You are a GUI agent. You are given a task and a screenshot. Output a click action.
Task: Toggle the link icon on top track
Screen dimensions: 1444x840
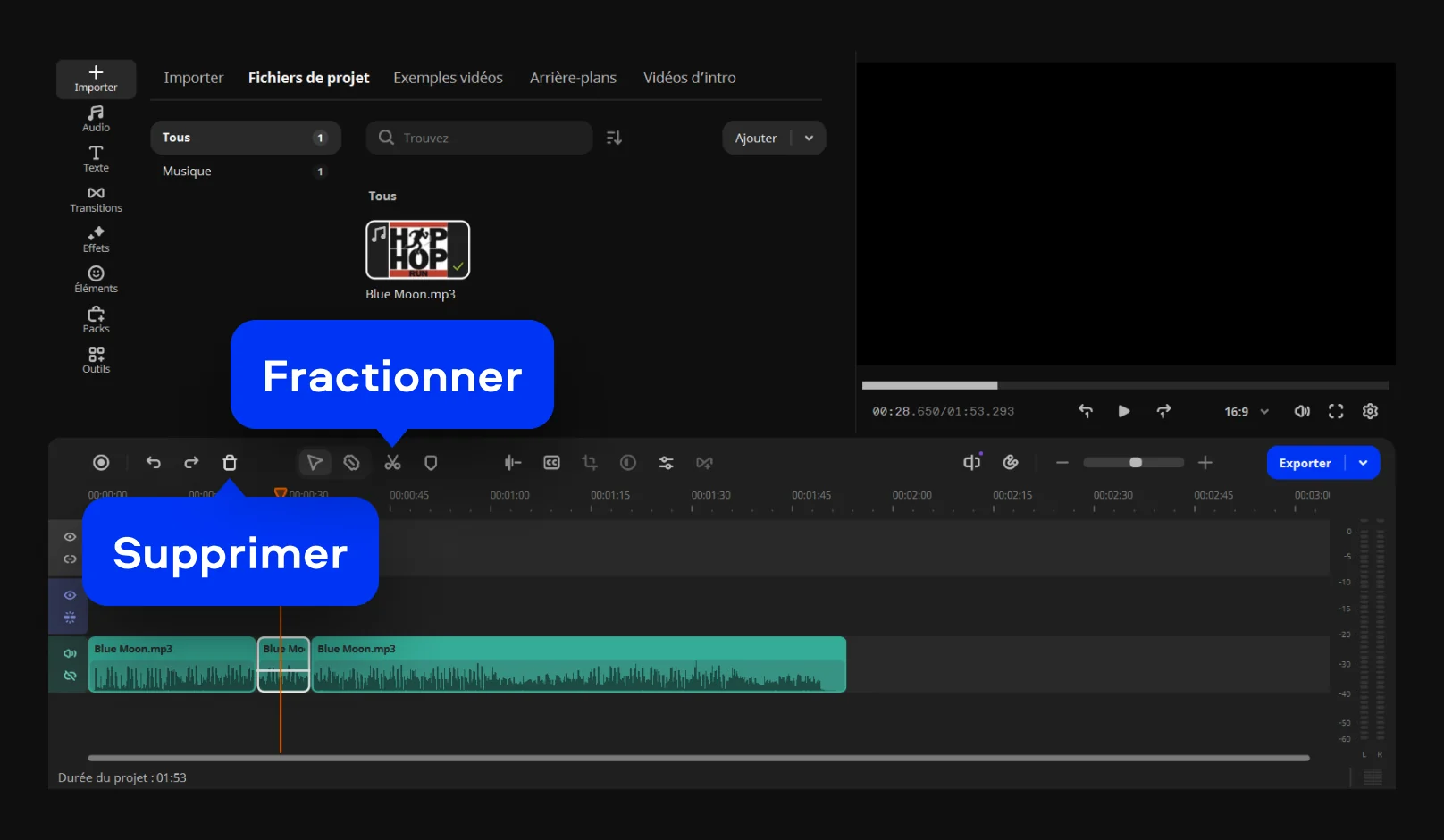(70, 559)
